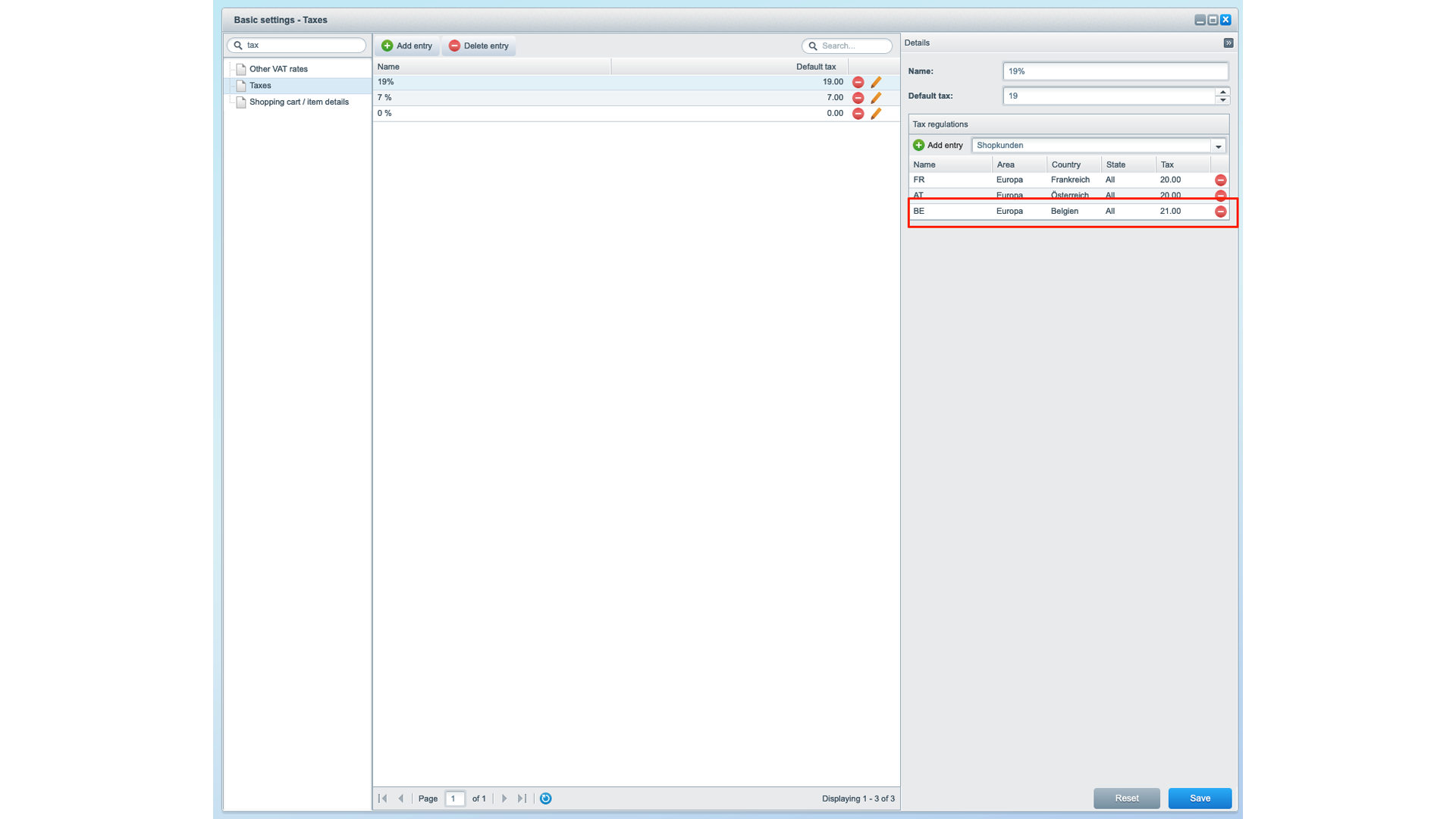Screen dimensions: 1456x819
Task: Save the tax details
Action: pyautogui.click(x=1200, y=799)
